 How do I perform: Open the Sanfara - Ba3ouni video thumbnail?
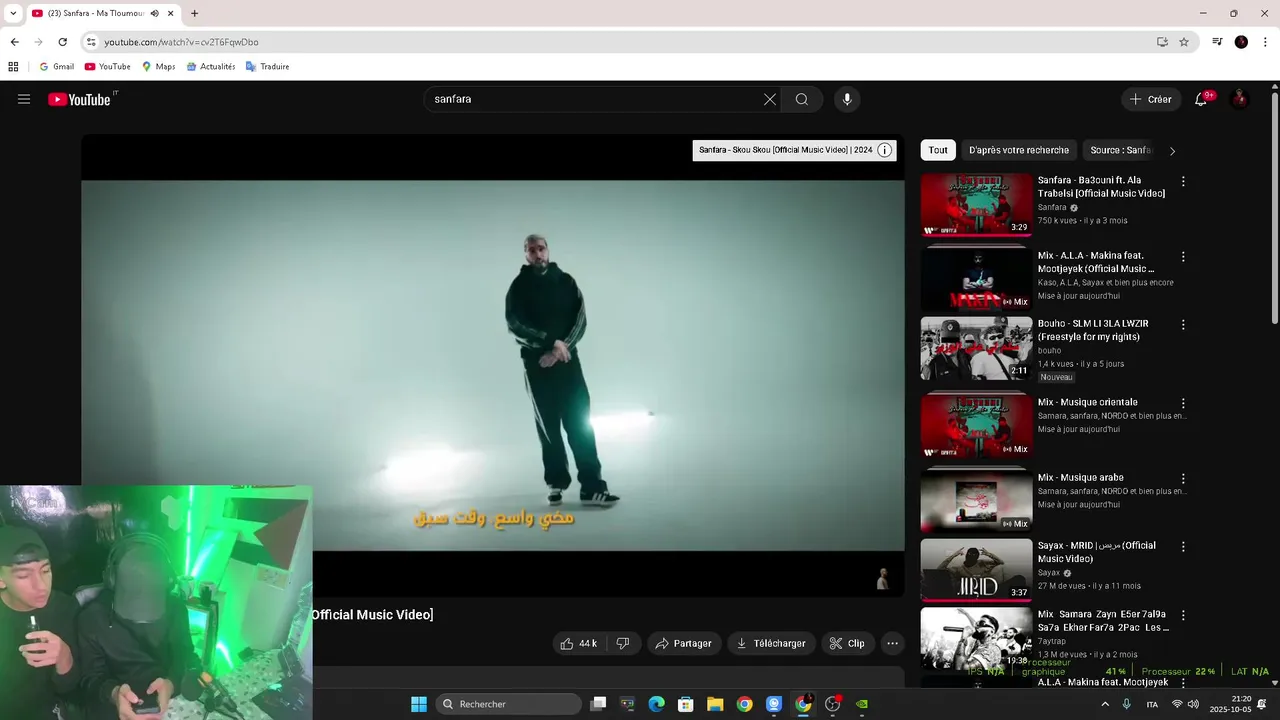pos(976,205)
